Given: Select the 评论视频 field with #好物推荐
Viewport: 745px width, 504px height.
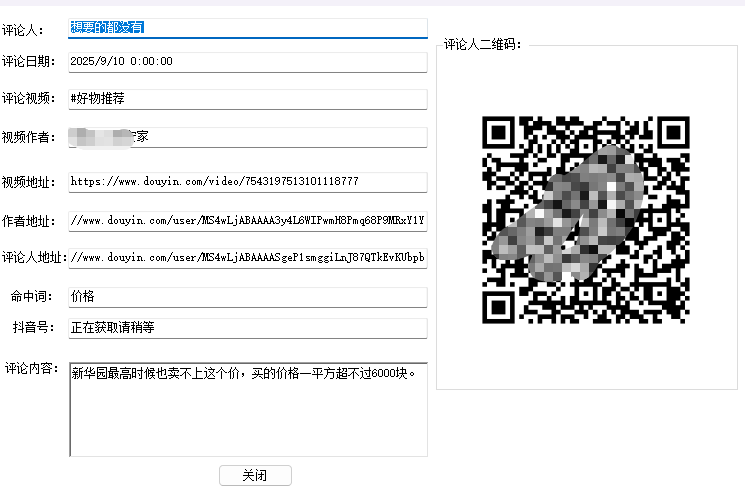Looking at the screenshot, I should 248,99.
